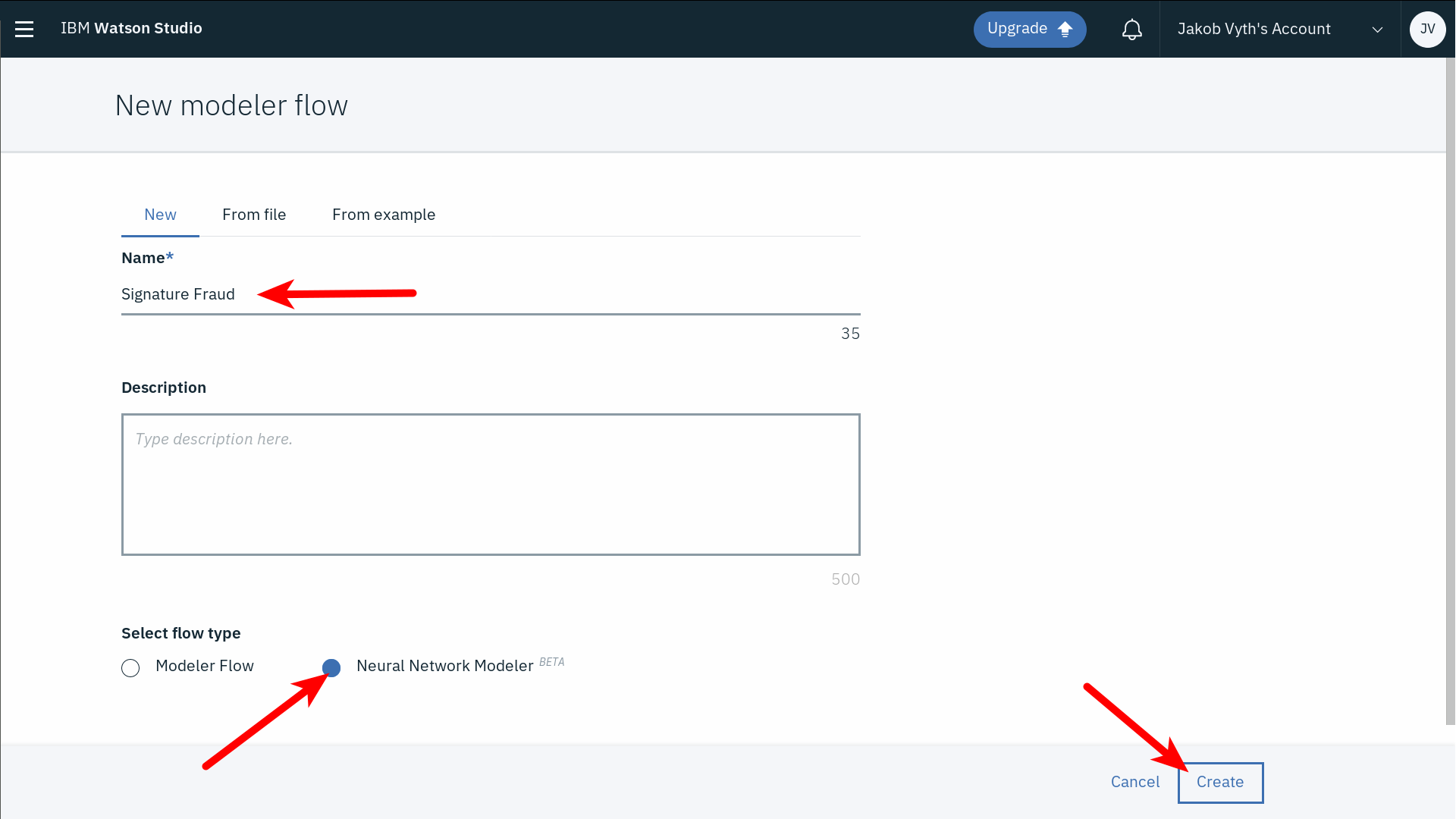Click the Neural Network Modeler label
Image resolution: width=1456 pixels, height=819 pixels.
tap(444, 666)
